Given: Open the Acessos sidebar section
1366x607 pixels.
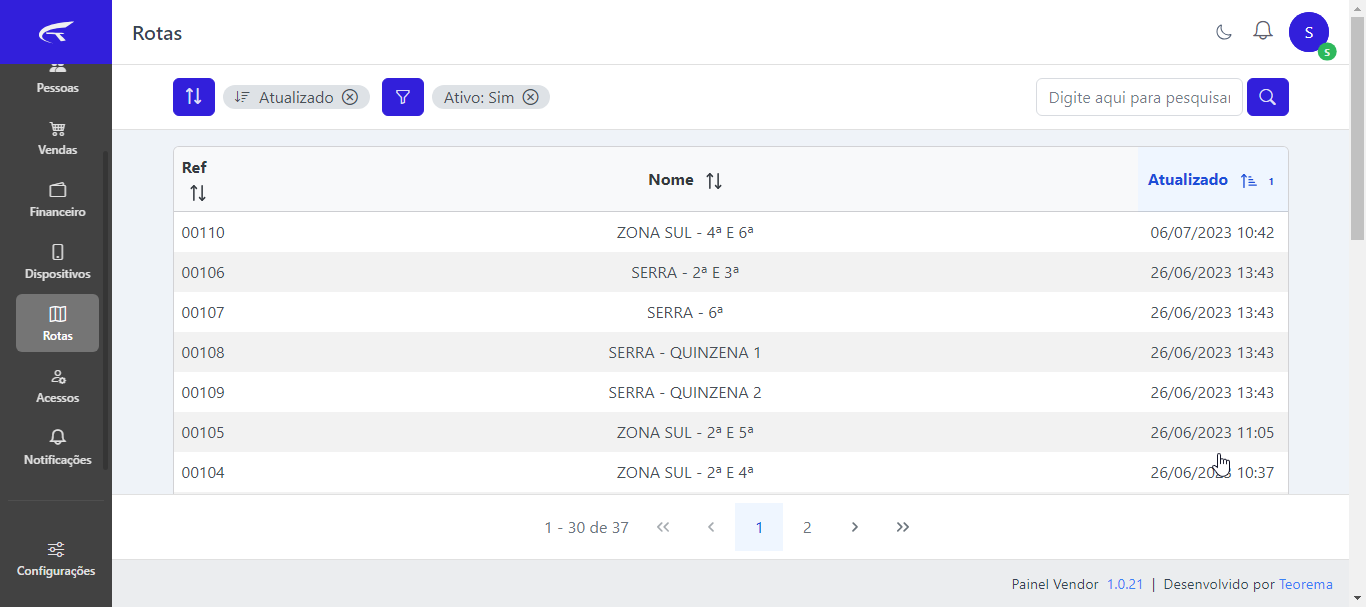Looking at the screenshot, I should click(57, 386).
